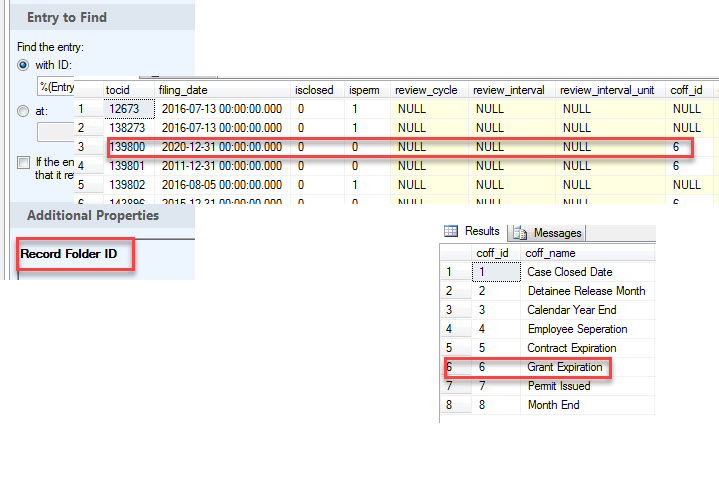Click the isperm column header
Viewport: 719px width, 502px height.
(x=367, y=90)
